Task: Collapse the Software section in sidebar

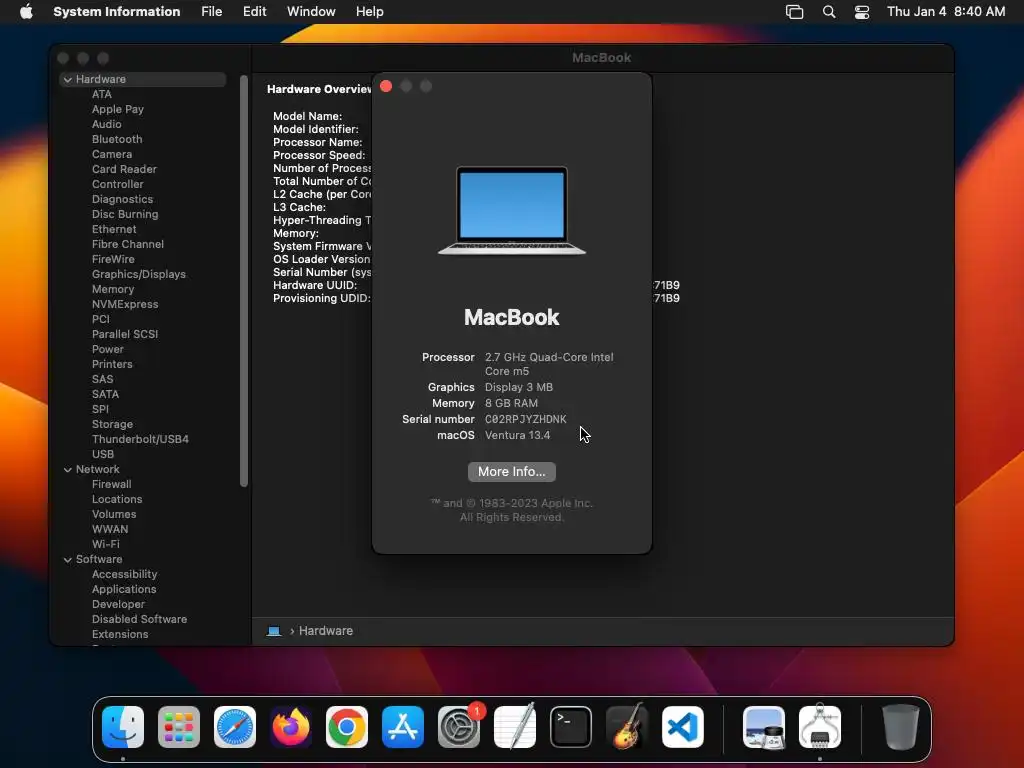Action: [x=68, y=560]
